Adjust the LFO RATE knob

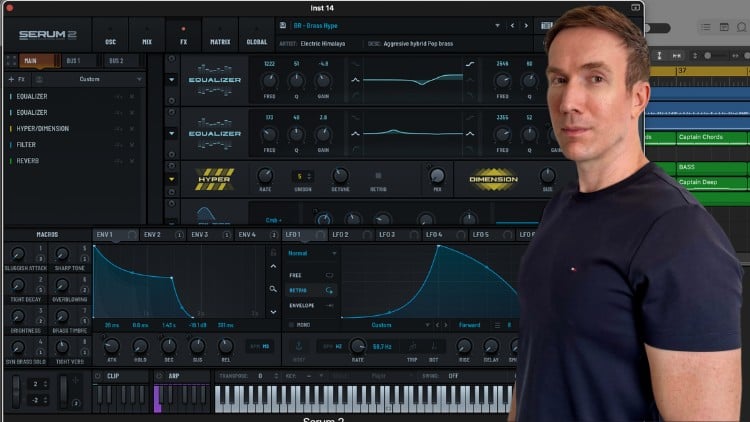pyautogui.click(x=357, y=345)
